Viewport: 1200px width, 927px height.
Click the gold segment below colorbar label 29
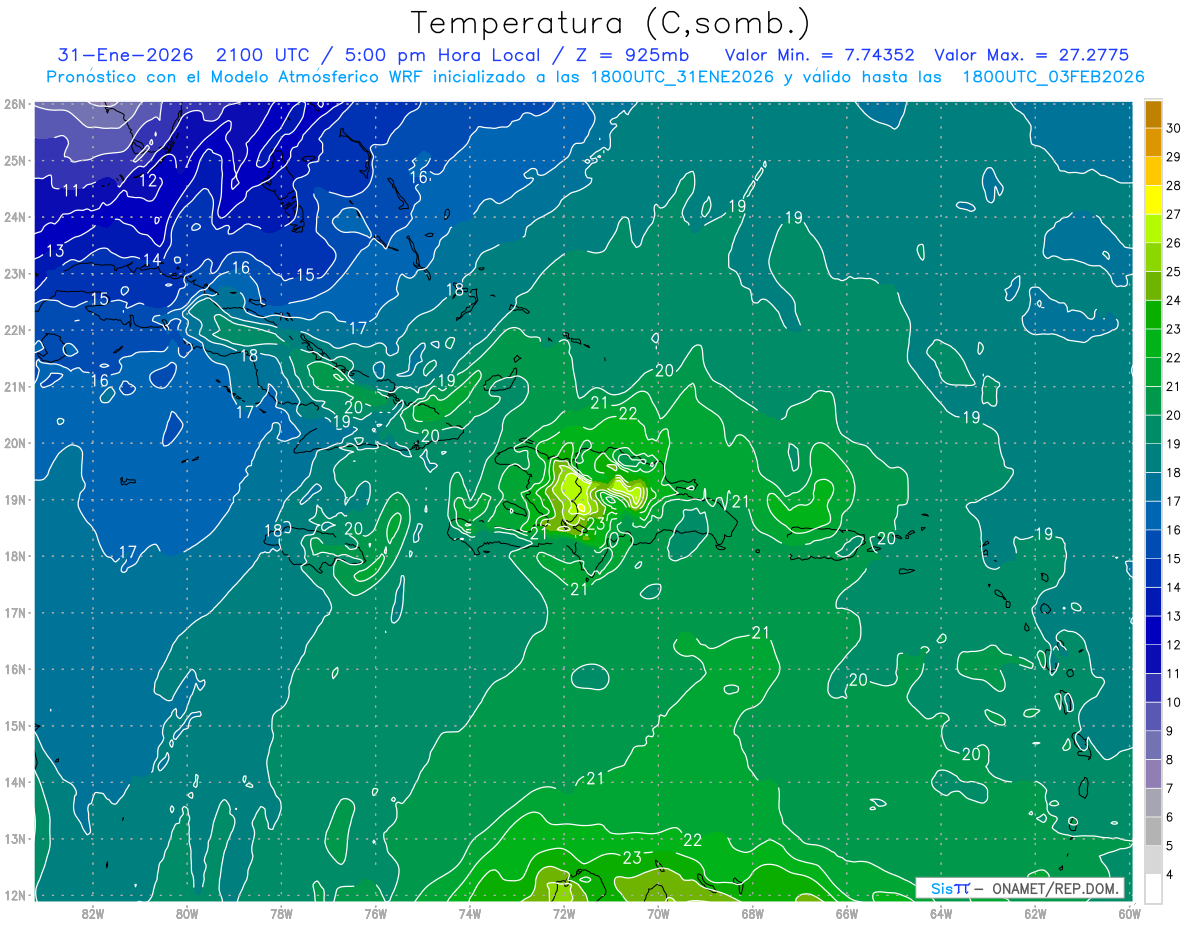(1153, 171)
